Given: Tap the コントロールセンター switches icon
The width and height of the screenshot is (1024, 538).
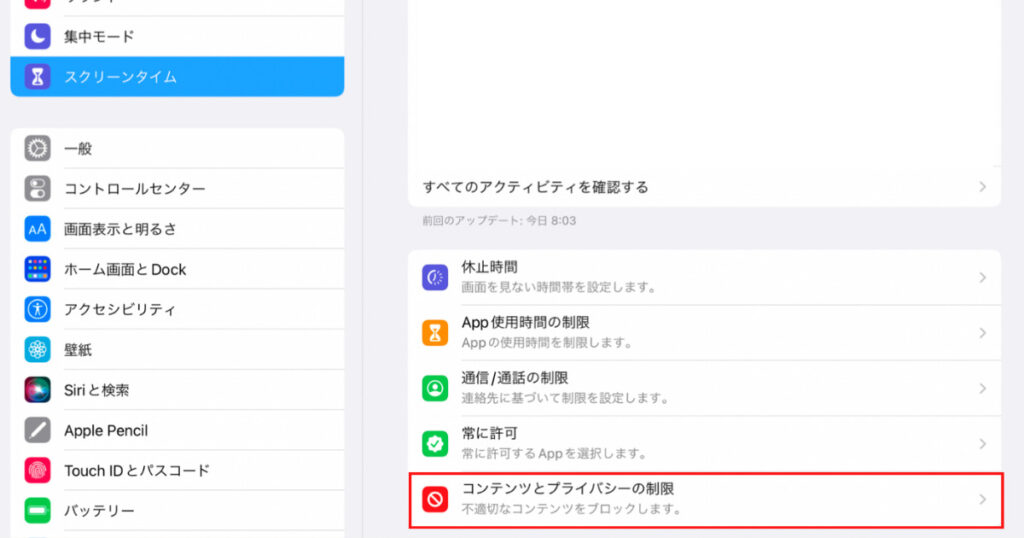Looking at the screenshot, I should (37, 189).
